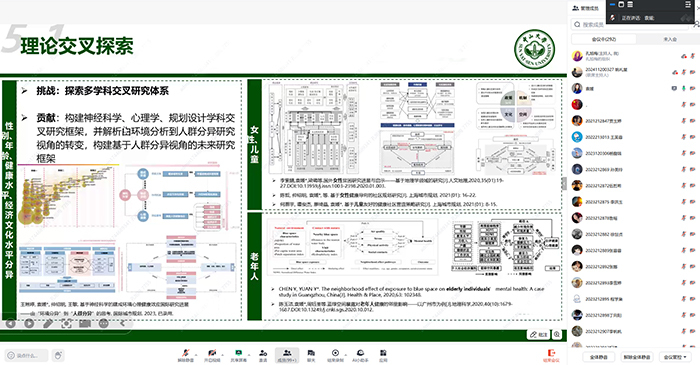Select the in-meeting (292) members tab
The height and width of the screenshot is (365, 700).
(x=604, y=39)
